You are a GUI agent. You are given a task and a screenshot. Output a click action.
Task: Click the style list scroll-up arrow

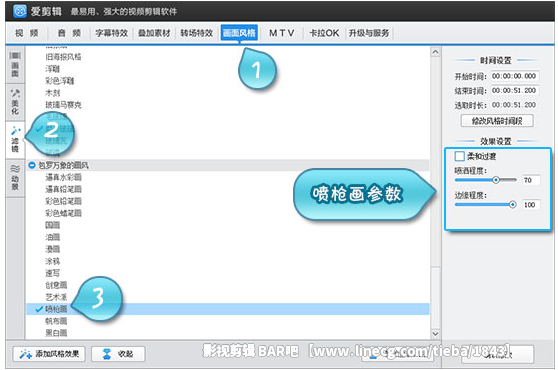point(435,52)
